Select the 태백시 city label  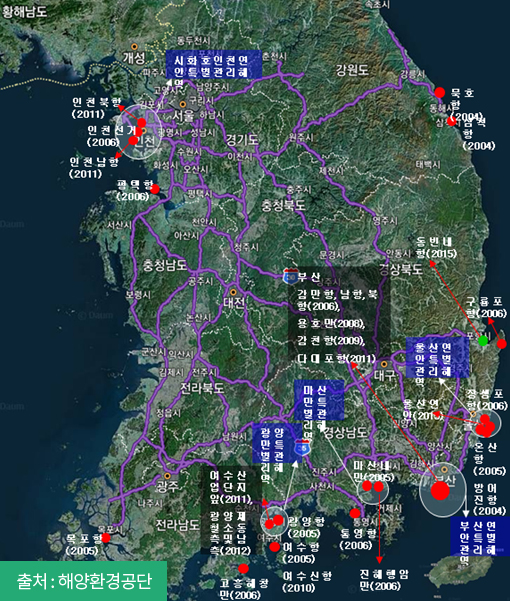(428, 164)
